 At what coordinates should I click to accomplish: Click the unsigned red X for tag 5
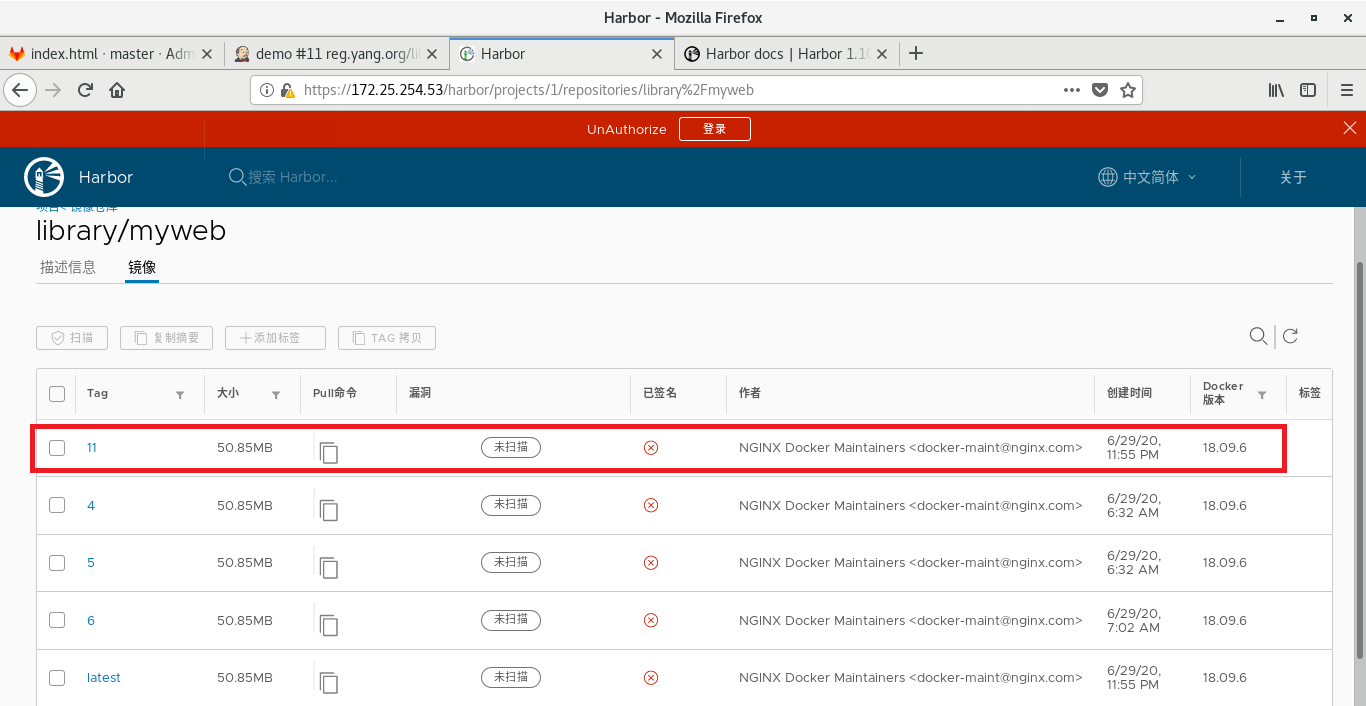pyautogui.click(x=651, y=563)
